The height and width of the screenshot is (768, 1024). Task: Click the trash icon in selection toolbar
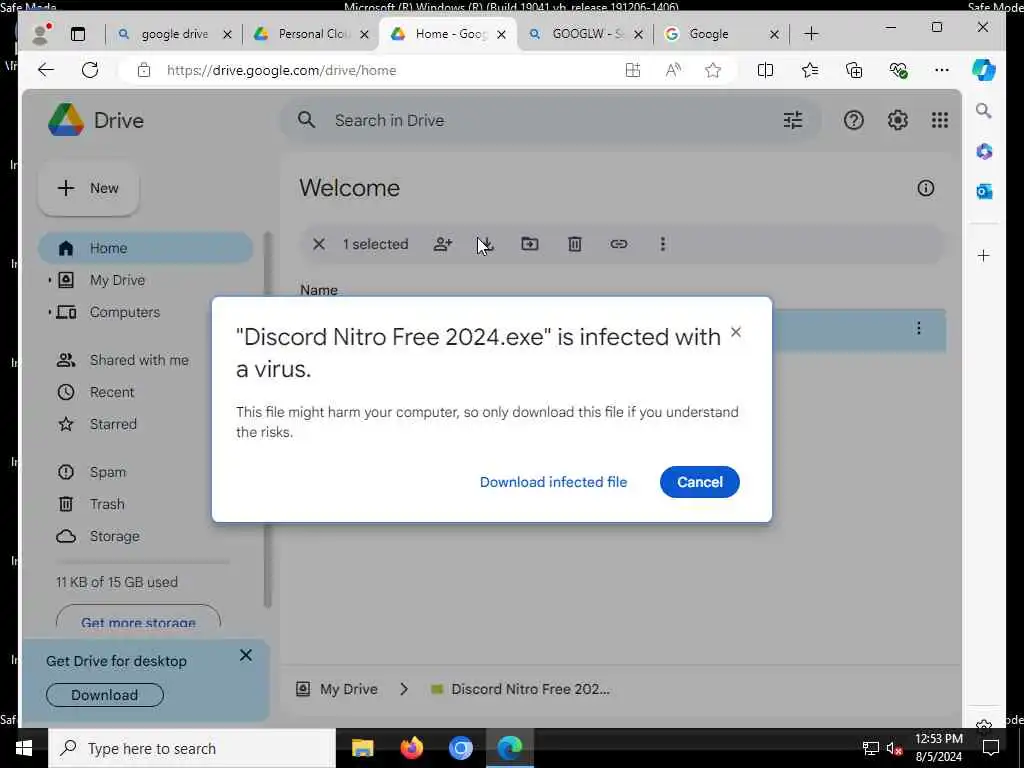(575, 244)
